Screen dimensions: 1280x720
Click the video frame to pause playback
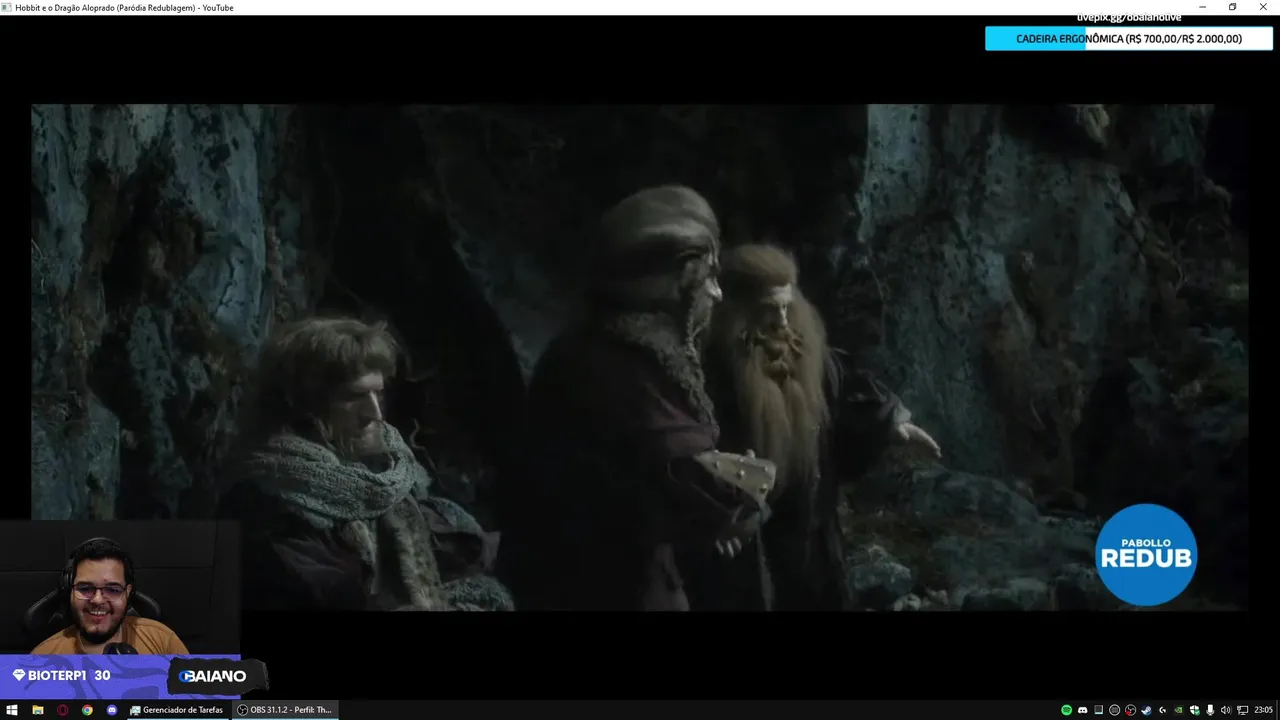[640, 357]
